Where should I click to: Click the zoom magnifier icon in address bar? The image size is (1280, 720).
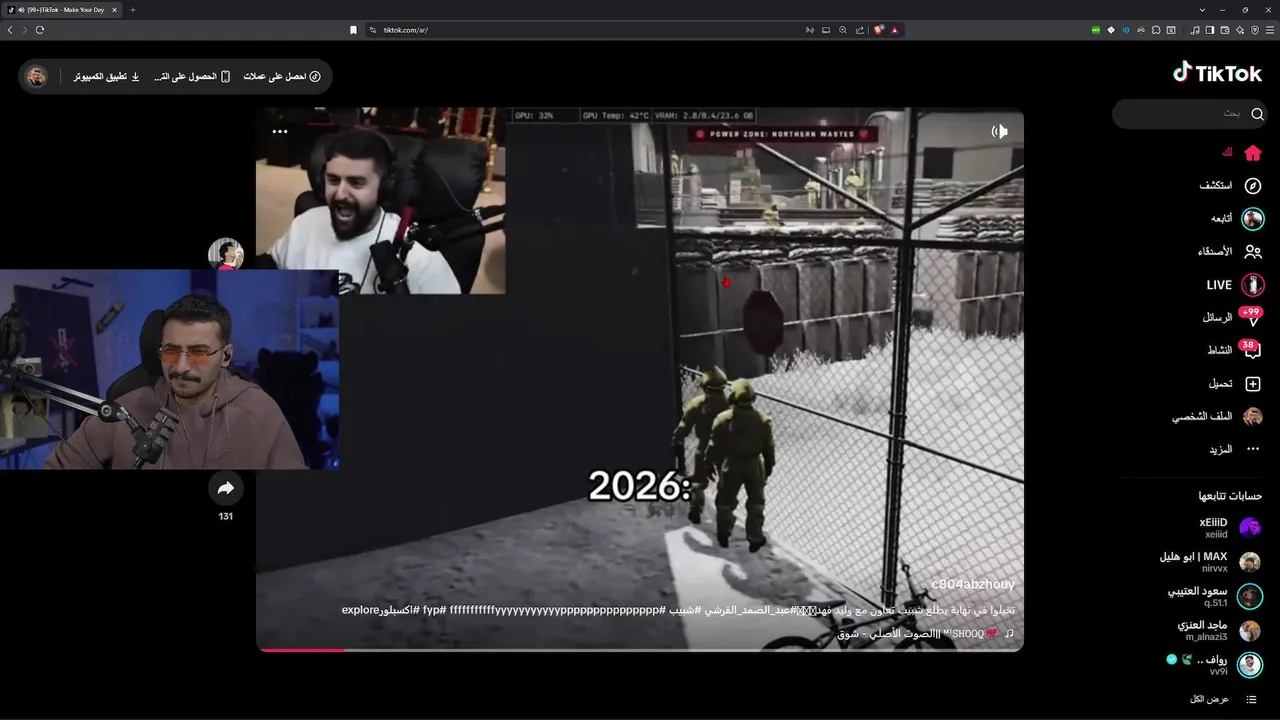[843, 30]
